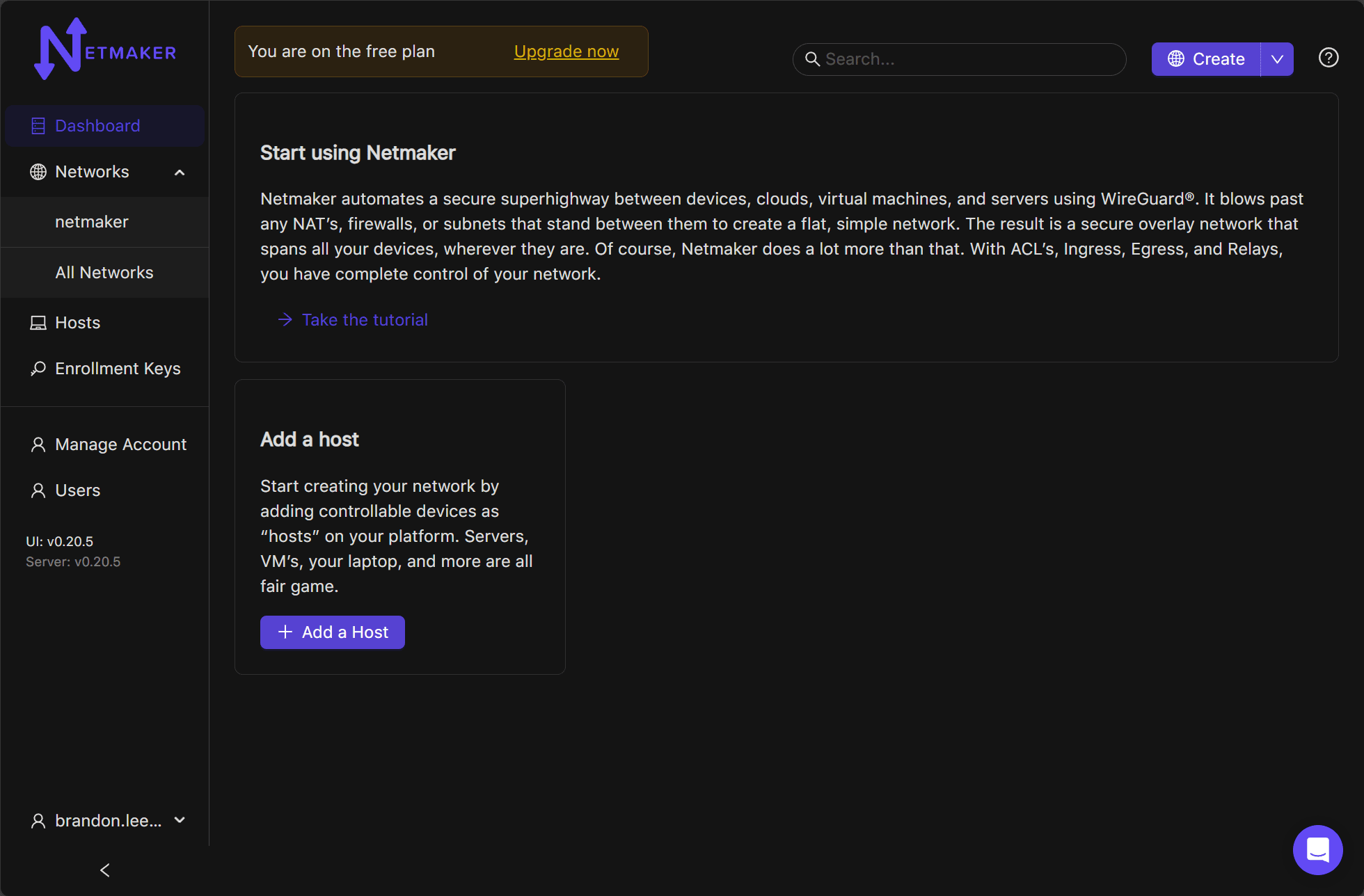This screenshot has height=896, width=1364.
Task: Click the Netmaker logo
Action: point(104,49)
